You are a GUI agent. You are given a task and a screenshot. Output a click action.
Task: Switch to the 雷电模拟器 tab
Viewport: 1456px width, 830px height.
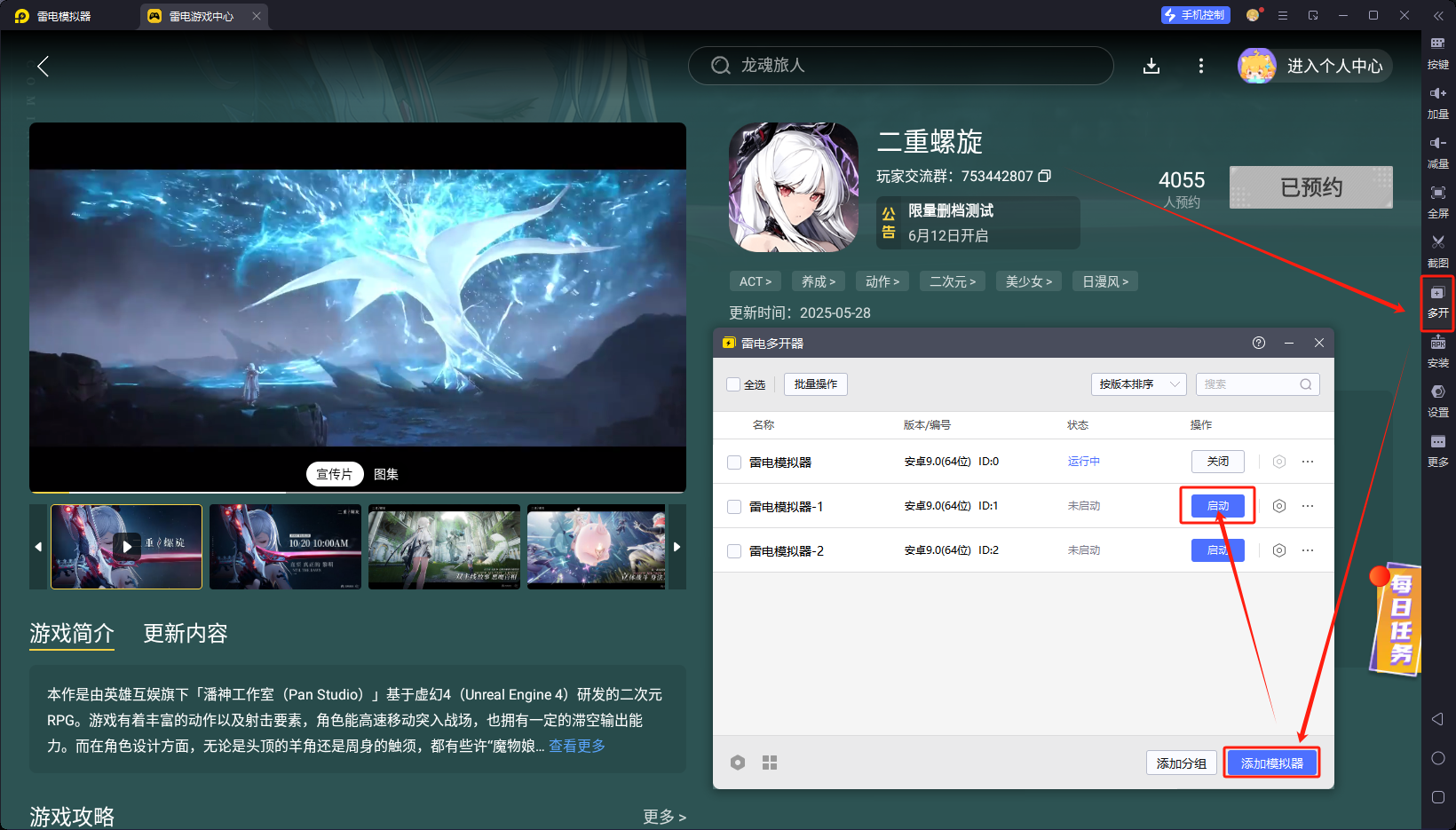(64, 16)
